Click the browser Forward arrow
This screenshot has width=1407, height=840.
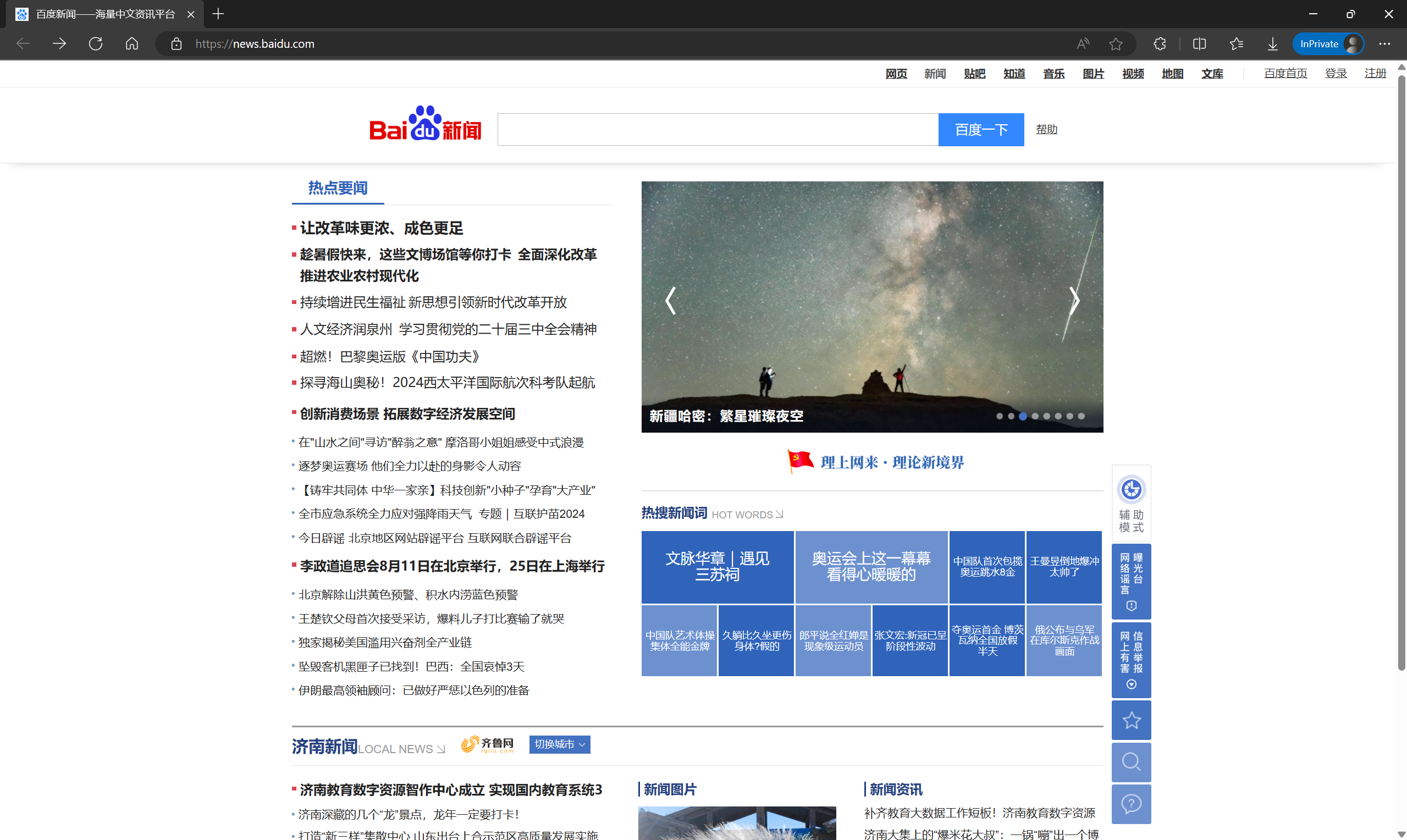[x=59, y=43]
